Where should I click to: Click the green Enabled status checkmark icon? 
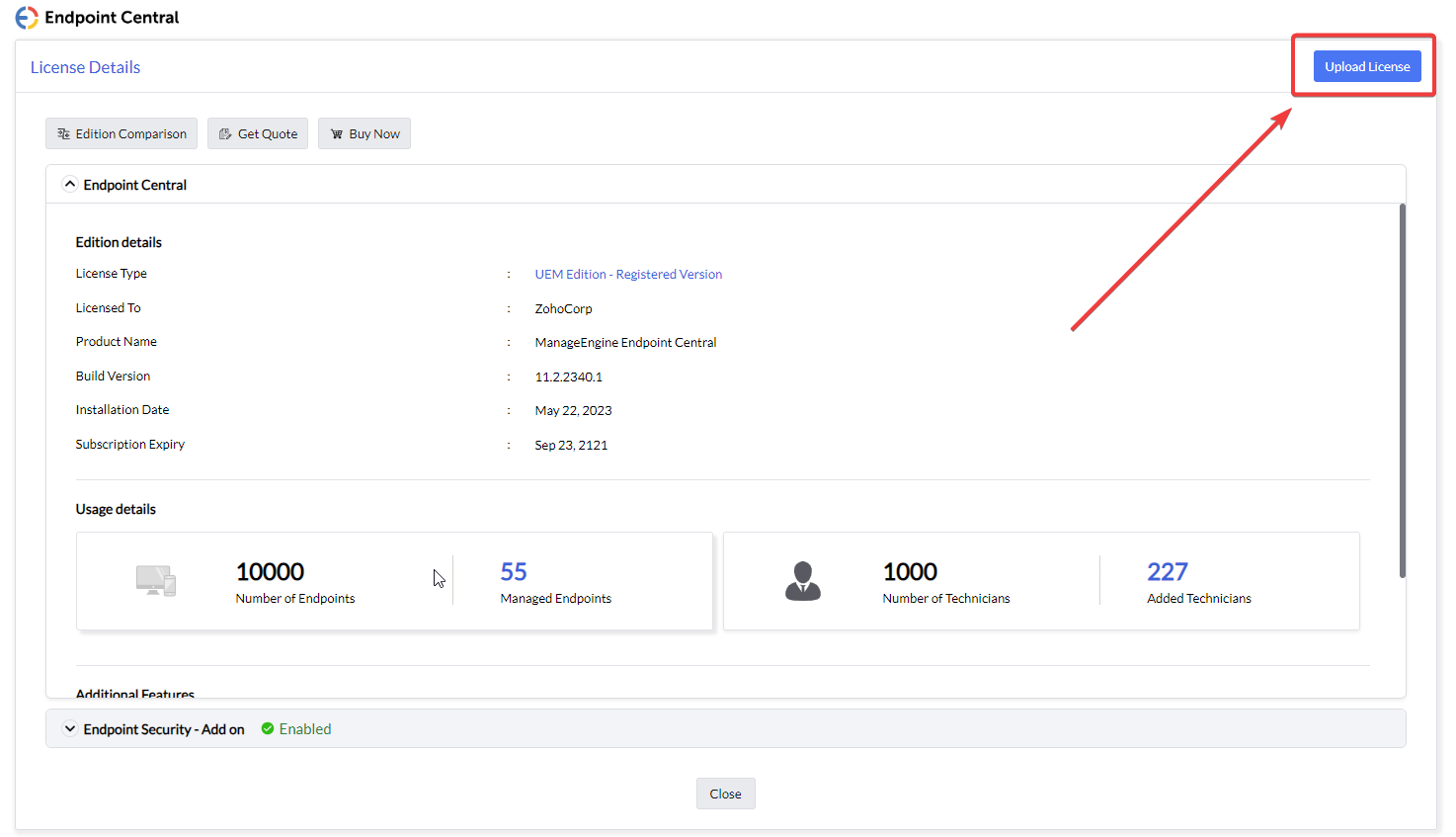click(x=268, y=729)
